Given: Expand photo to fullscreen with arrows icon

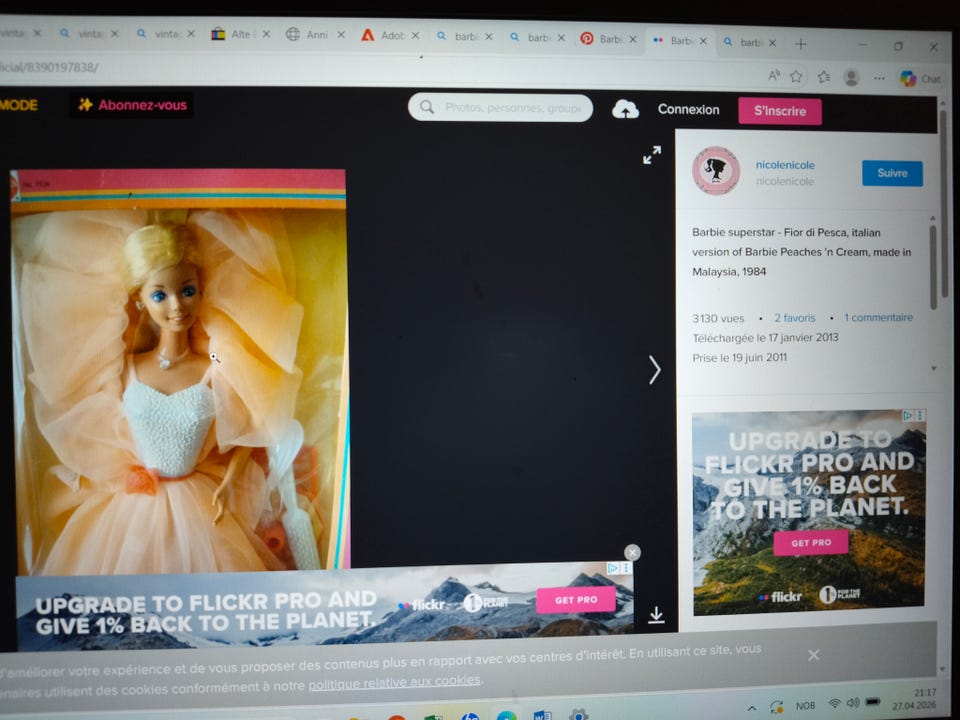Looking at the screenshot, I should point(652,155).
